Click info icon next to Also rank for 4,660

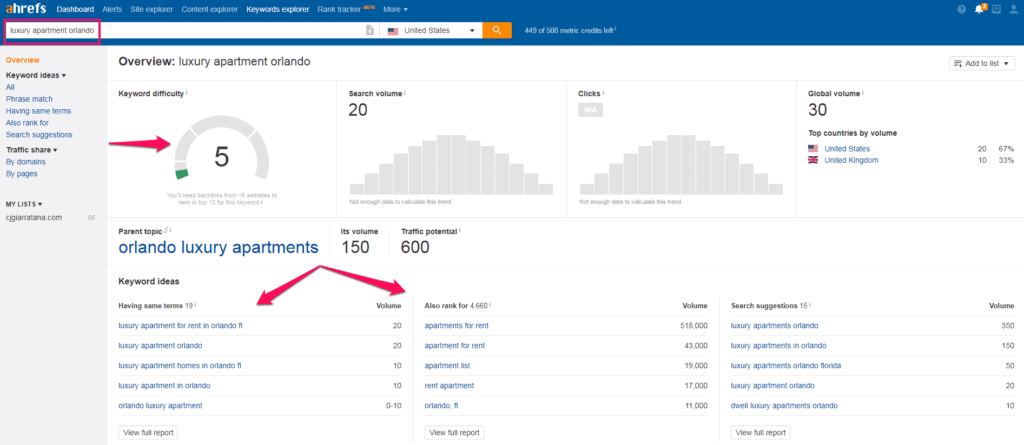(x=489, y=305)
